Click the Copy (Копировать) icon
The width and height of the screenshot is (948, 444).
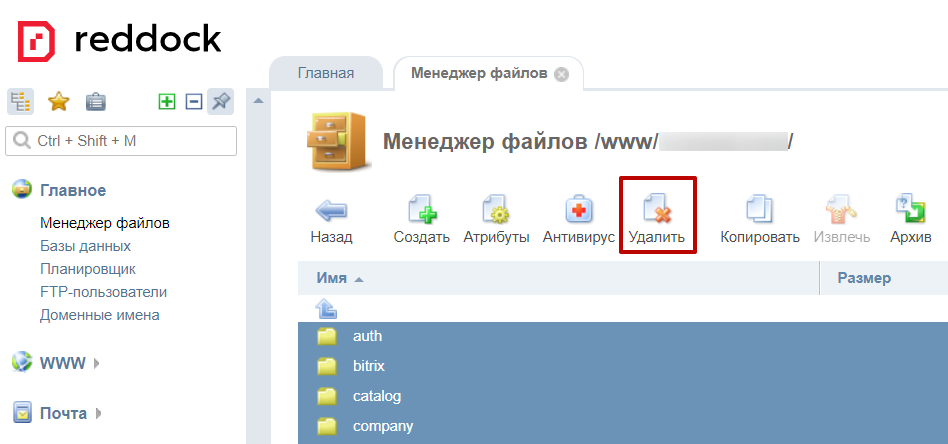(760, 211)
